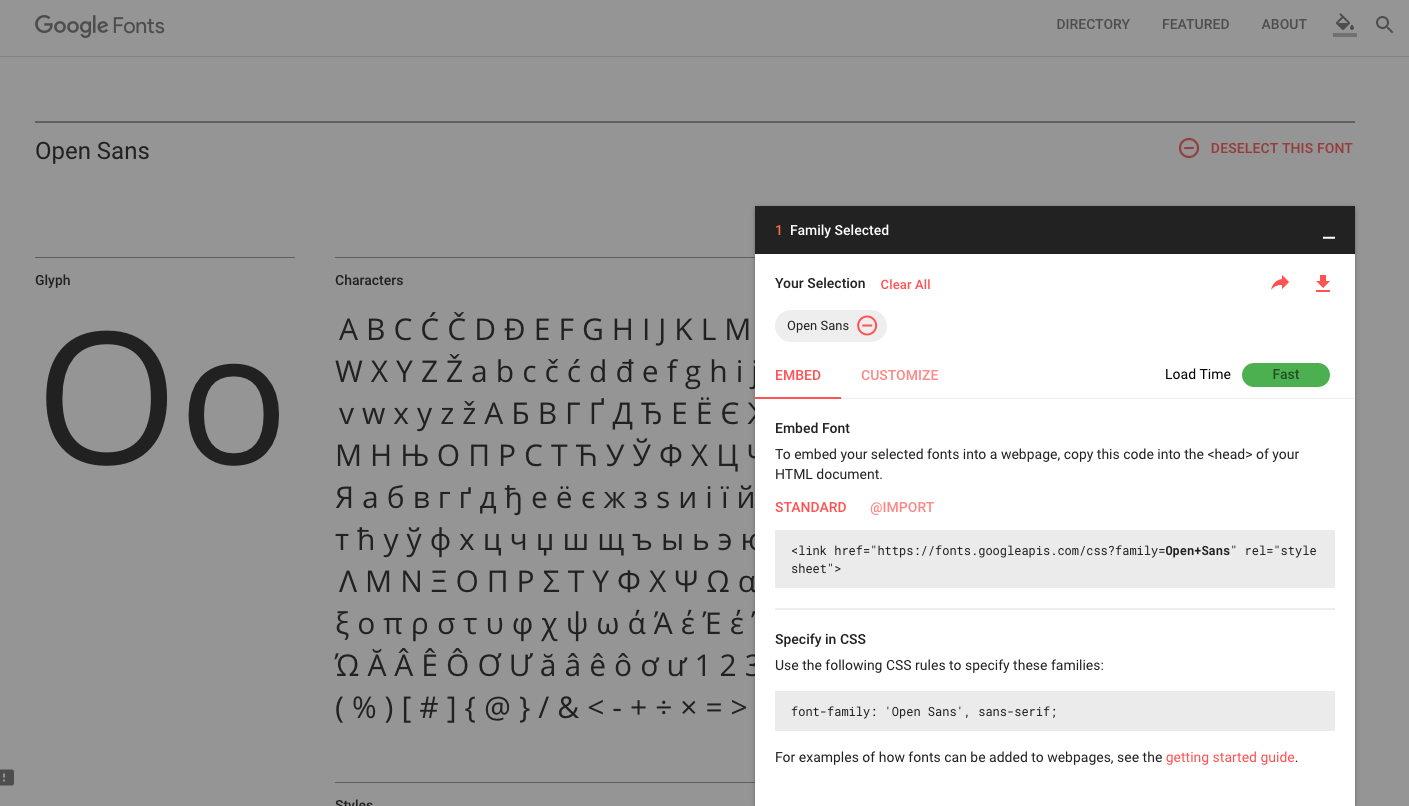Remove the Open Sans chip
Image resolution: width=1409 pixels, height=806 pixels.
click(867, 326)
